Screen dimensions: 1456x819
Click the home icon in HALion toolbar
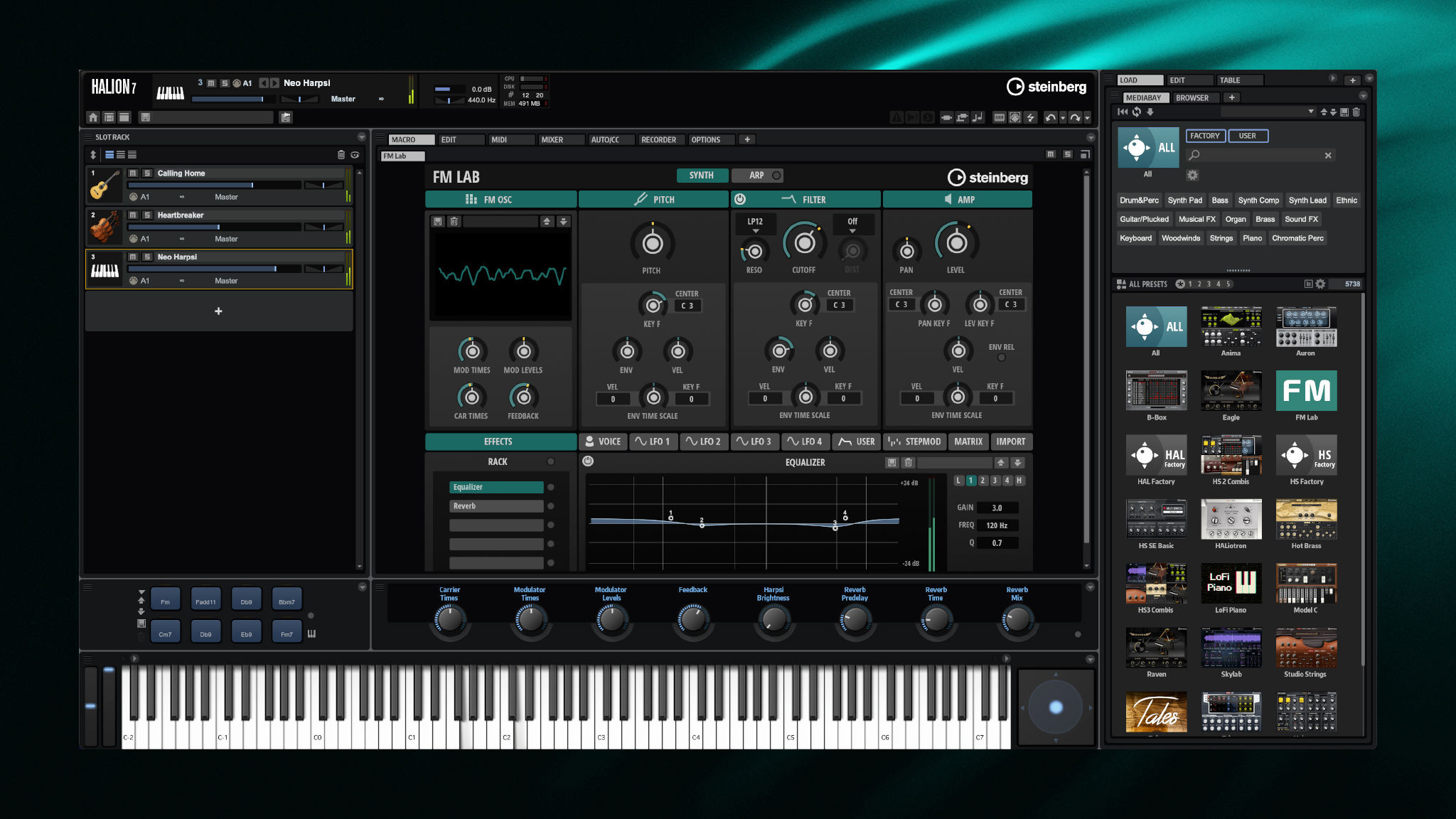pos(93,117)
